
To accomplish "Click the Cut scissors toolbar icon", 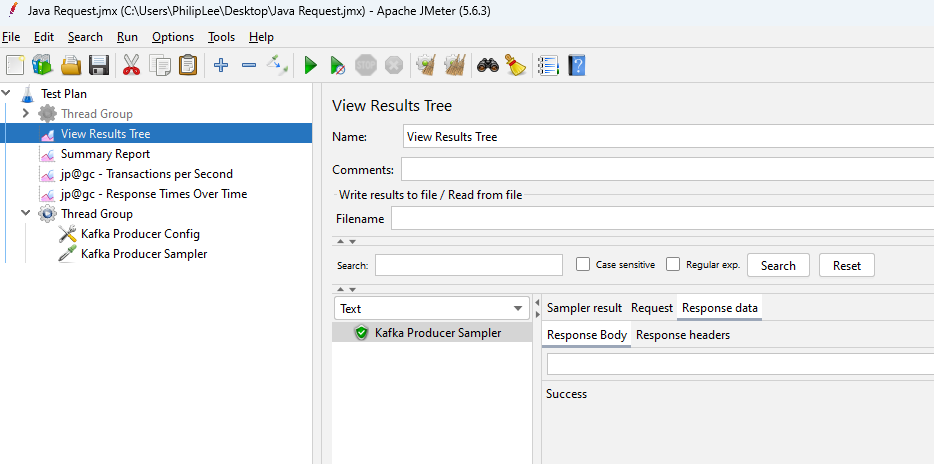I will coord(131,66).
